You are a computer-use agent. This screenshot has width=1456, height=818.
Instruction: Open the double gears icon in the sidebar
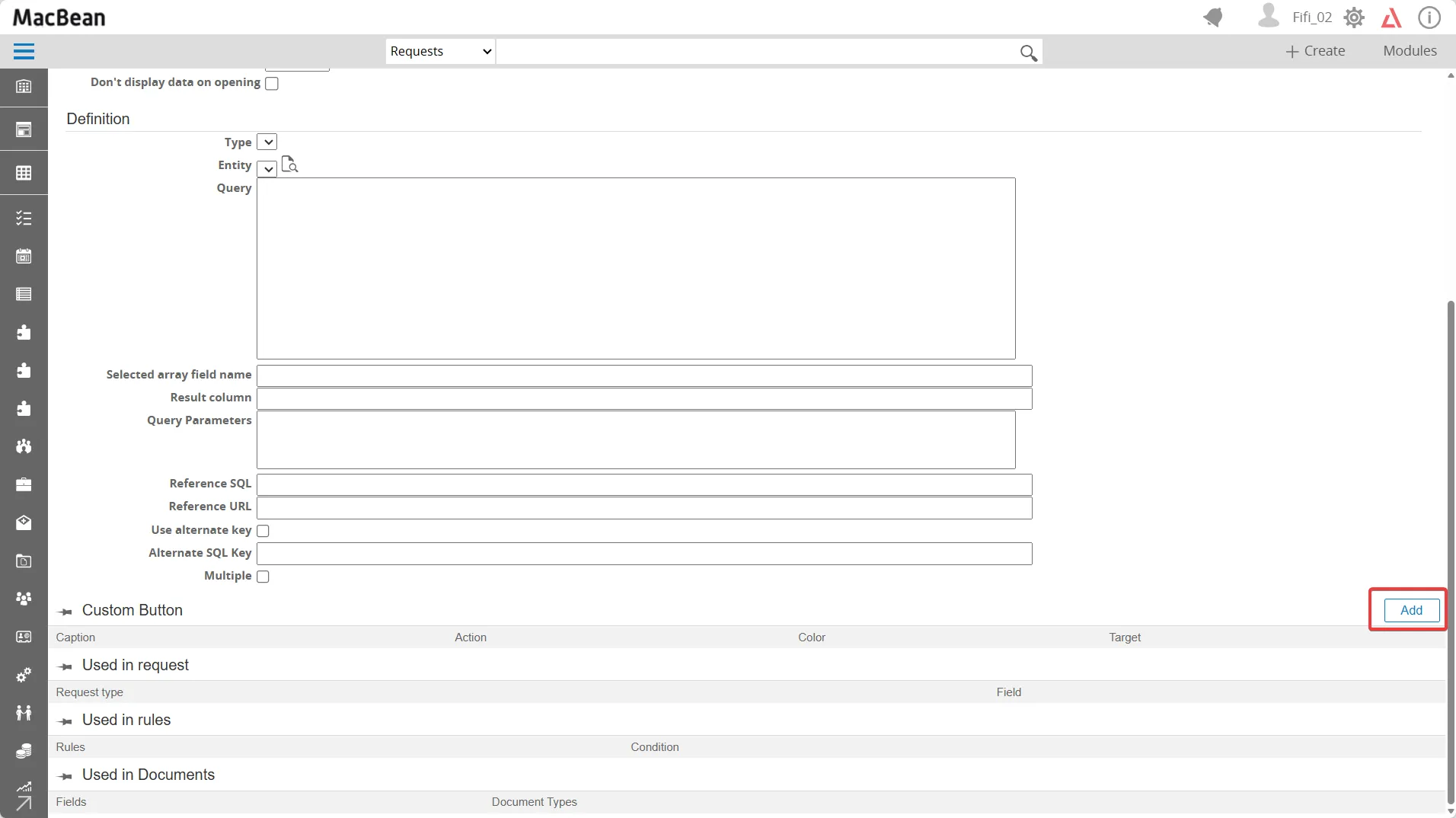[24, 676]
